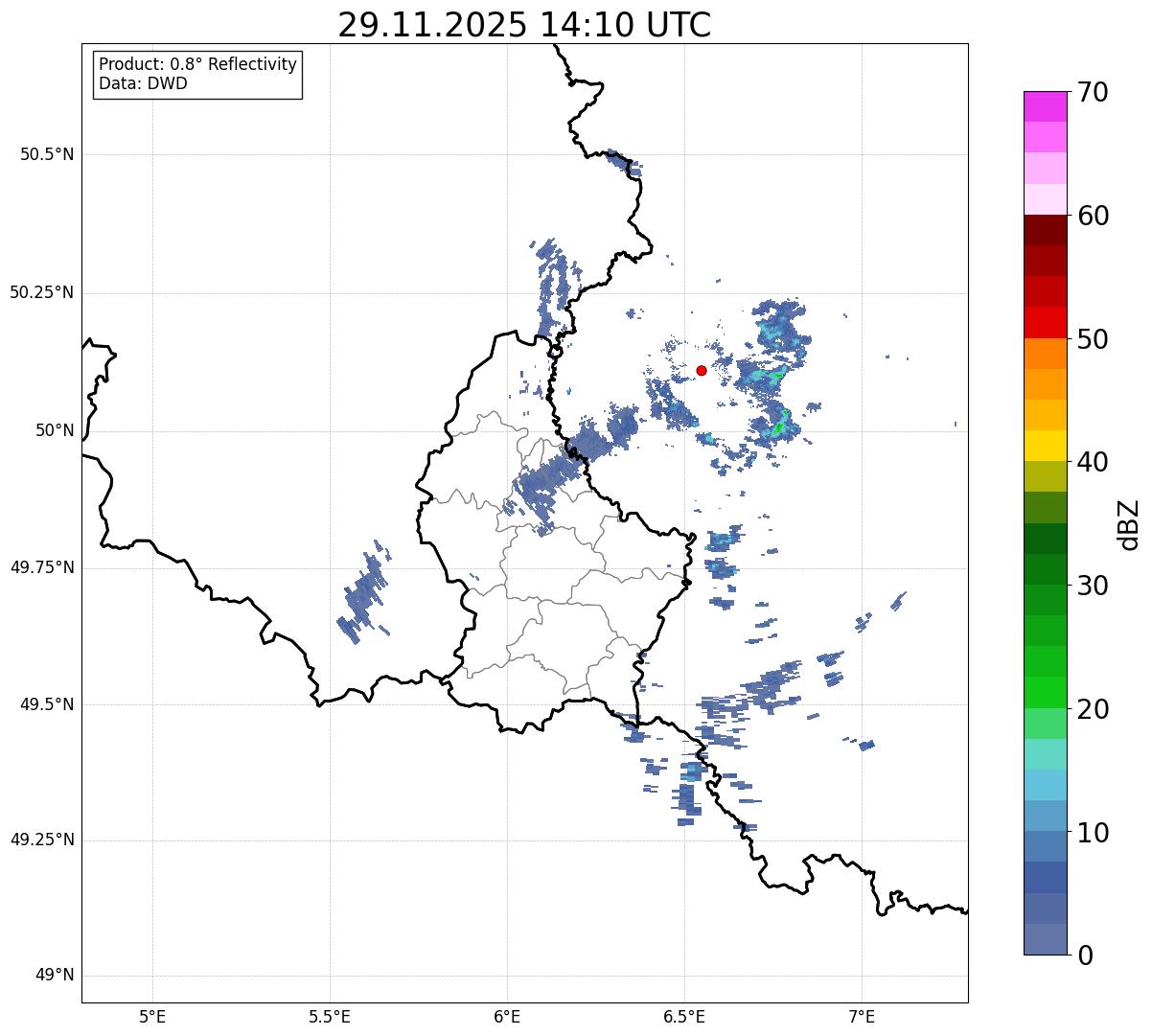
Task: Pick the bright red colorbar segment above 50
Action: tap(1050, 322)
